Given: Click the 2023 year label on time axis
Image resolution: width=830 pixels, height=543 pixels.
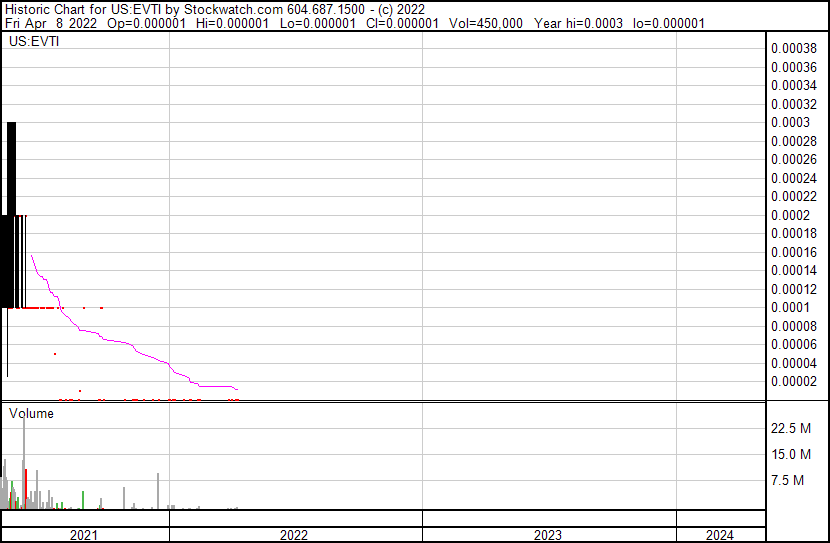Looking at the screenshot, I should [x=547, y=536].
